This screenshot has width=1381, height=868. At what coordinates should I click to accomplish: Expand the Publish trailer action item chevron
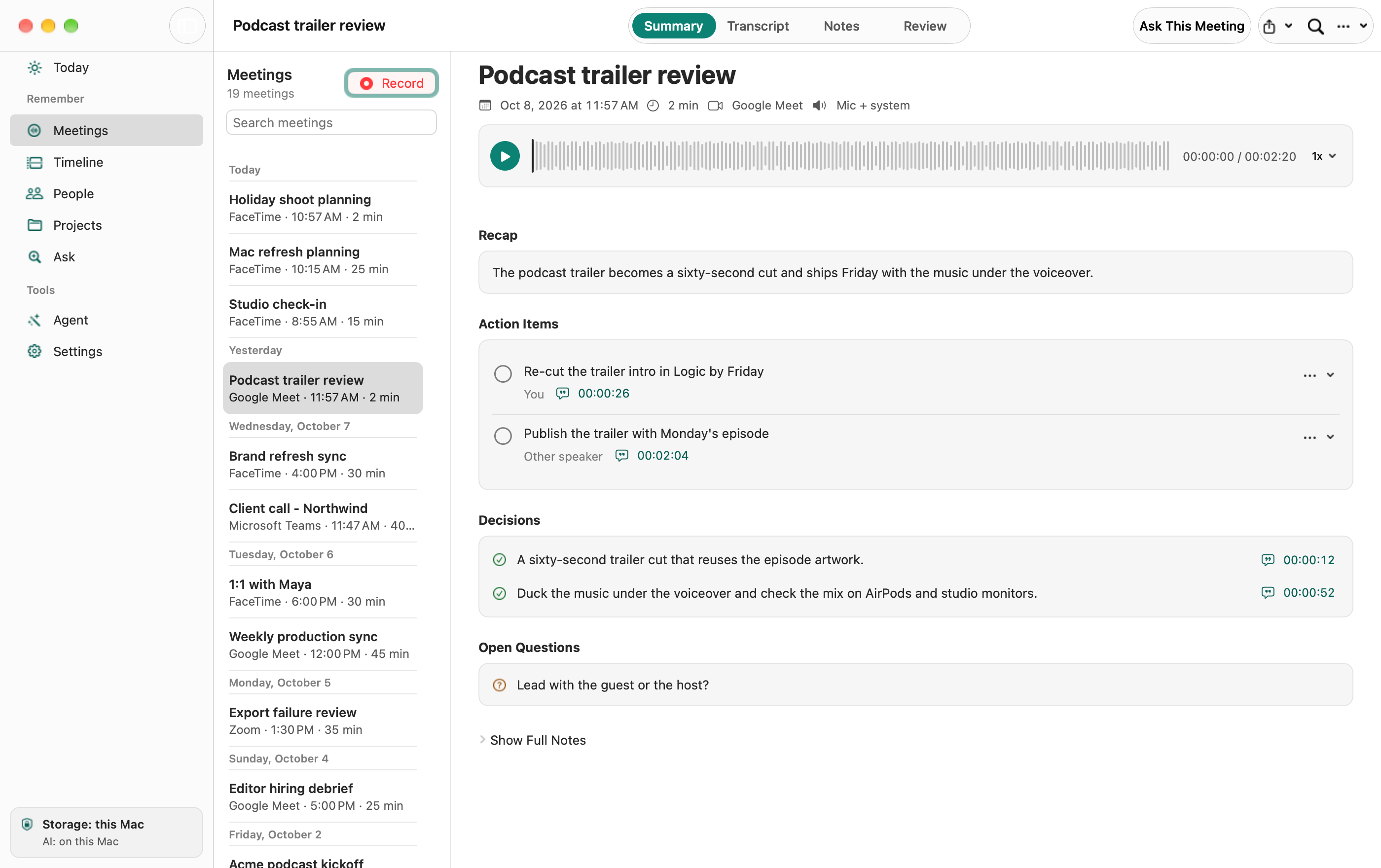coord(1330,437)
